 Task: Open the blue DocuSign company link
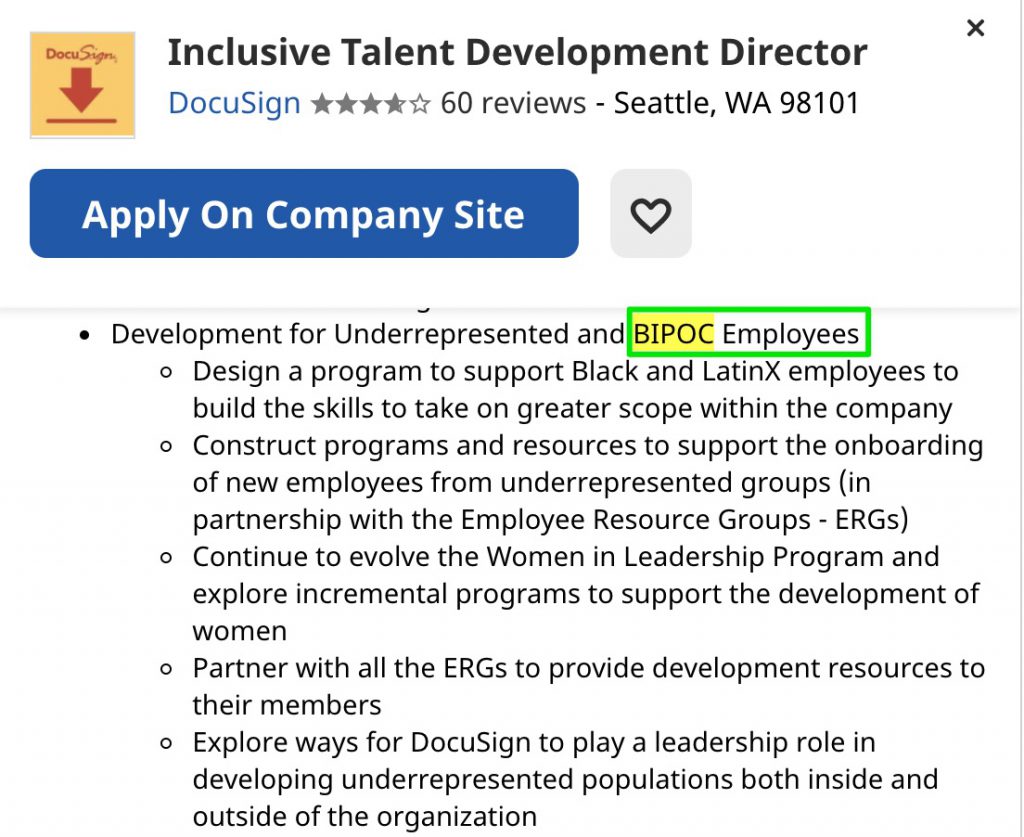pyautogui.click(x=234, y=103)
